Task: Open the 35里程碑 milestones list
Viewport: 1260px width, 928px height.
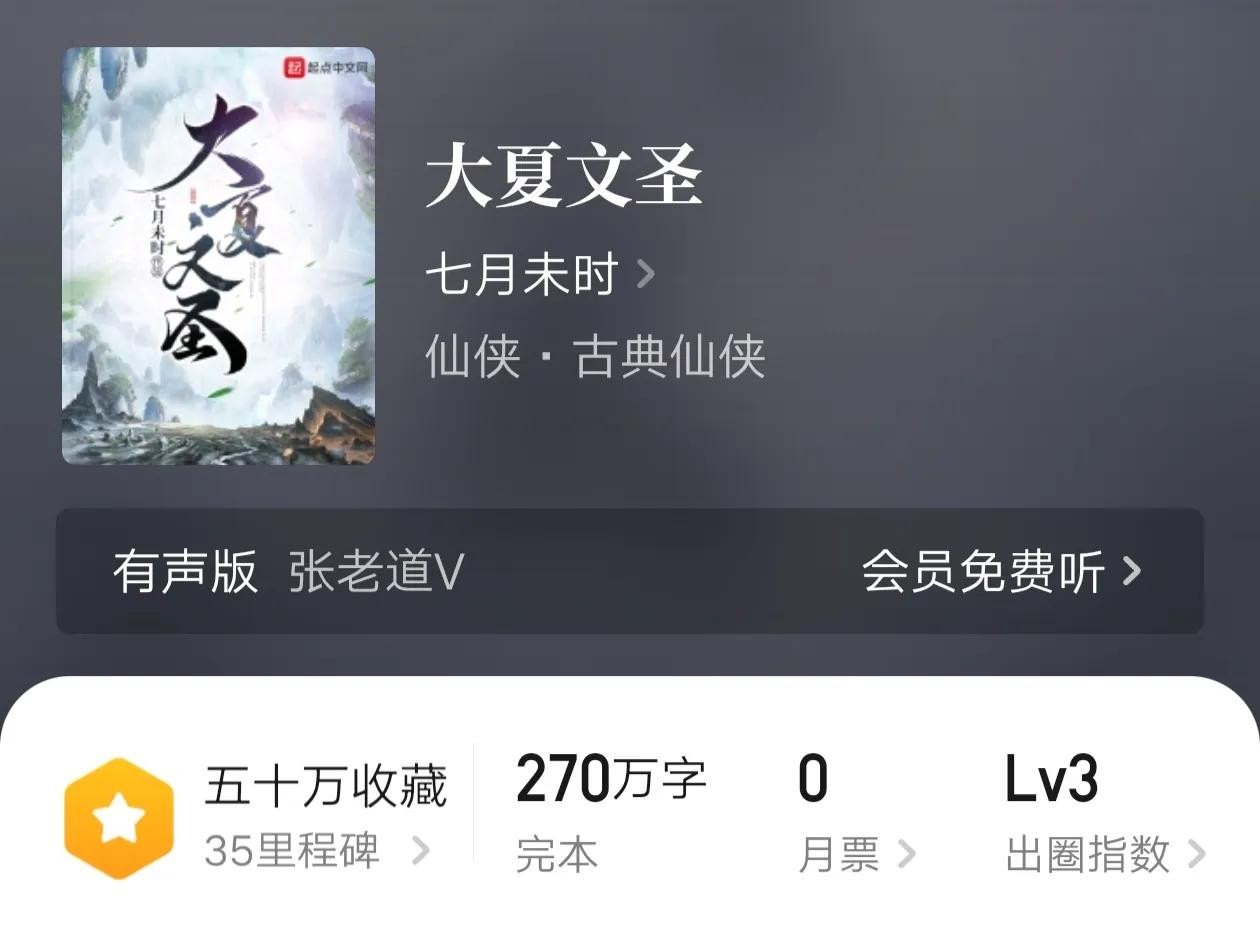Action: 292,851
